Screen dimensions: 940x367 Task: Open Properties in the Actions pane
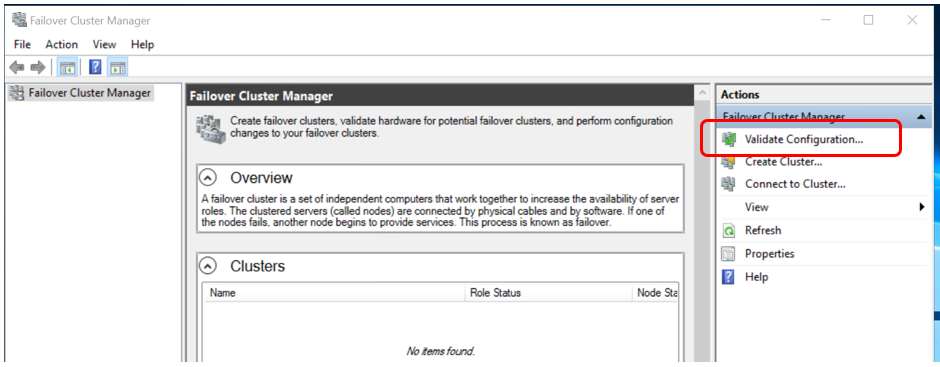(769, 254)
